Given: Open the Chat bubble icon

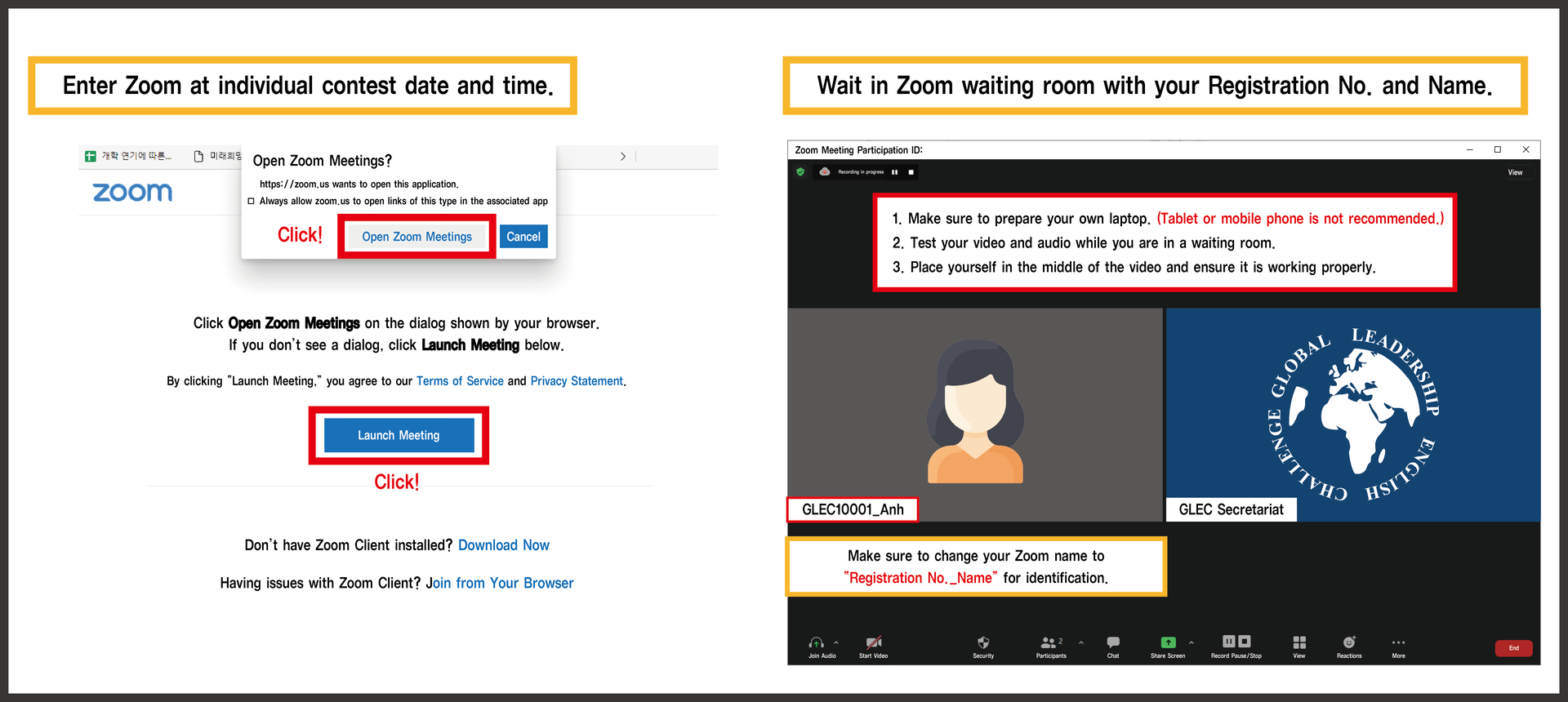Looking at the screenshot, I should pyautogui.click(x=1113, y=642).
